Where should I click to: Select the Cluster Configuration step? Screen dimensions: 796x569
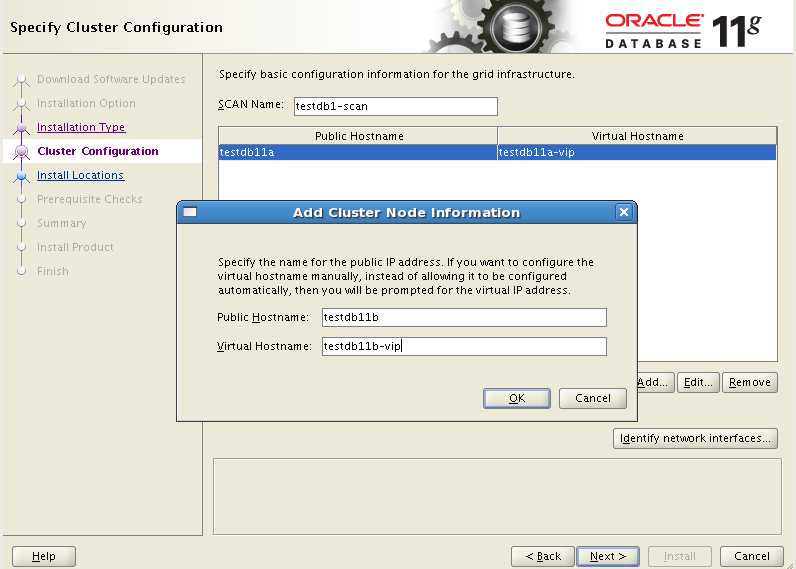pyautogui.click(x=98, y=151)
